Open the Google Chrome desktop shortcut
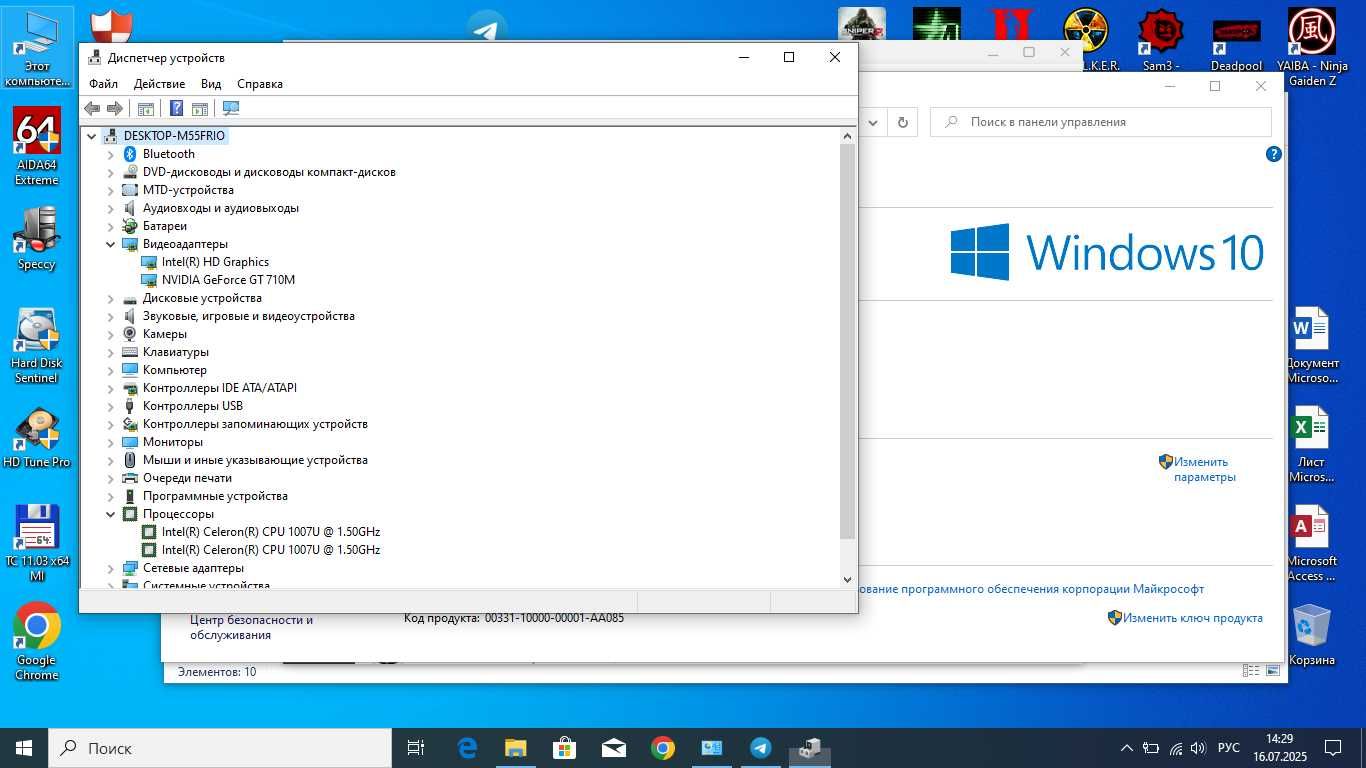The height and width of the screenshot is (768, 1366). [x=37, y=641]
